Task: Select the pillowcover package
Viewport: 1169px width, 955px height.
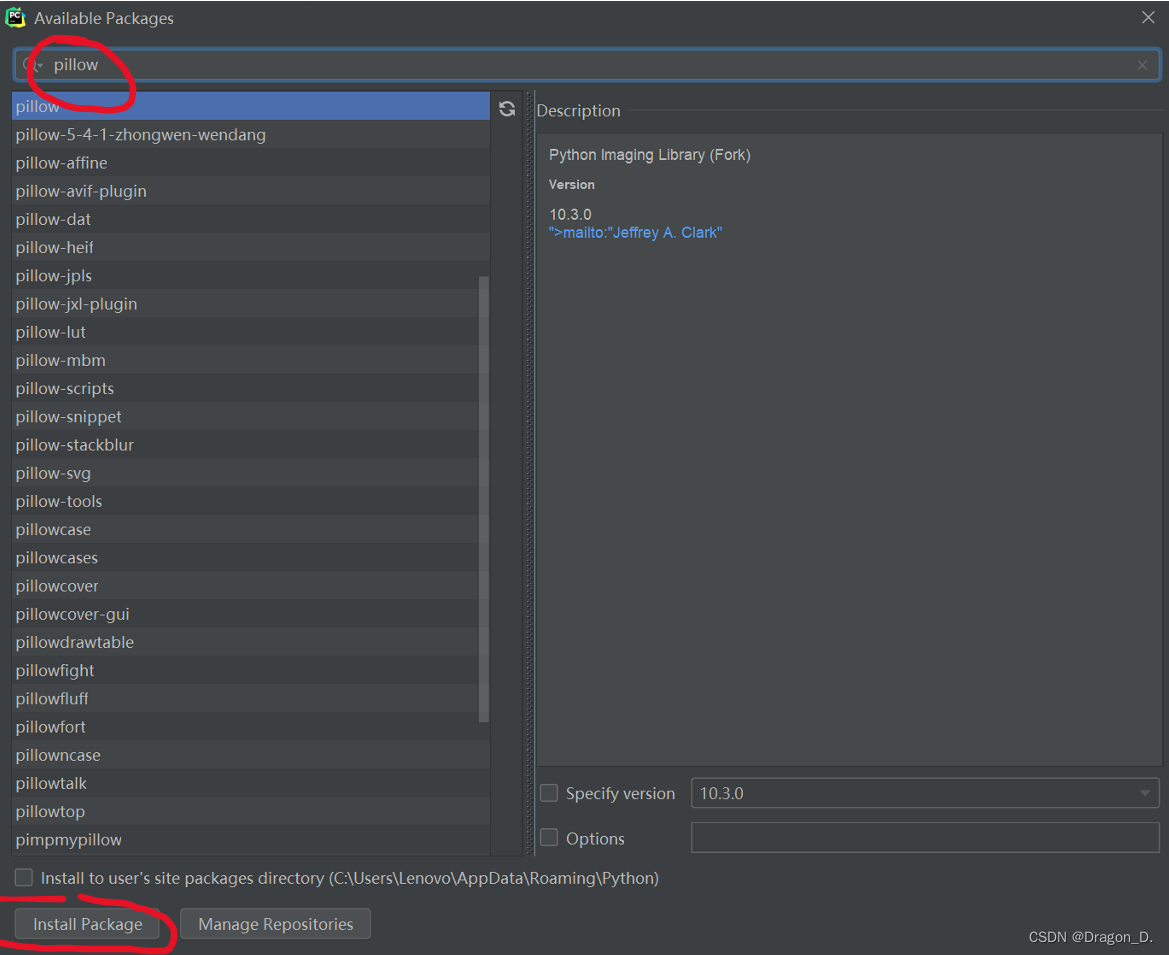Action: [251, 586]
